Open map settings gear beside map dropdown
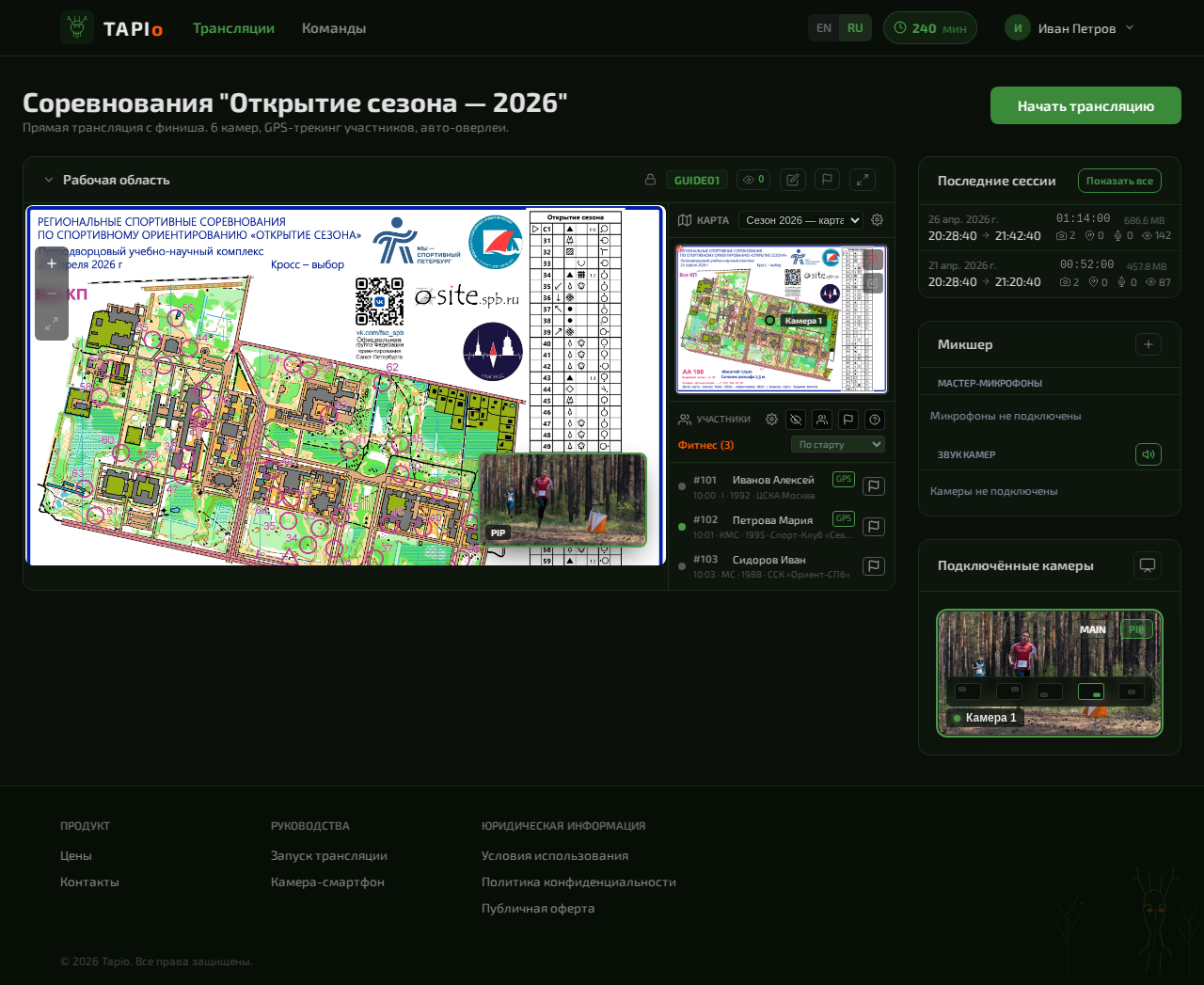1204x985 pixels. click(877, 219)
